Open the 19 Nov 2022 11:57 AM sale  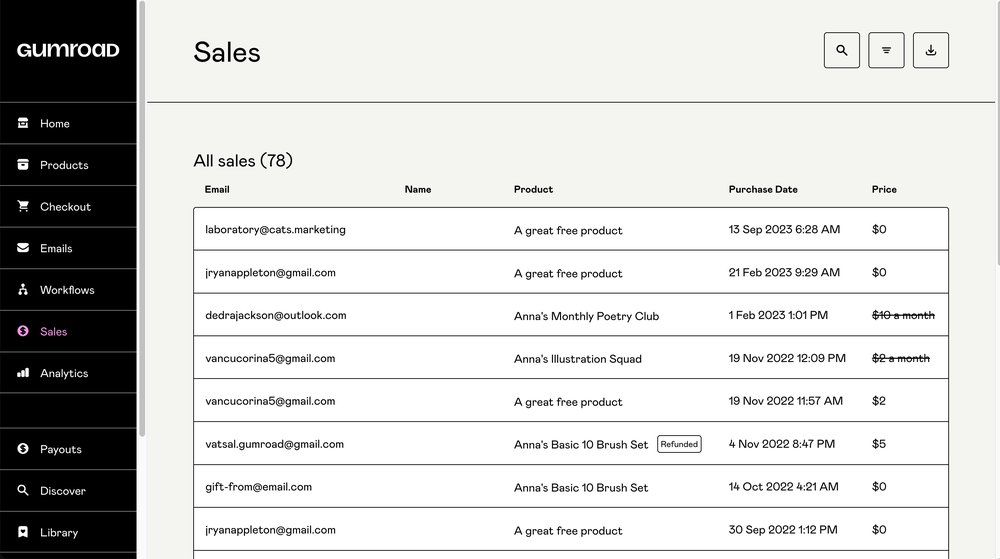tap(571, 401)
